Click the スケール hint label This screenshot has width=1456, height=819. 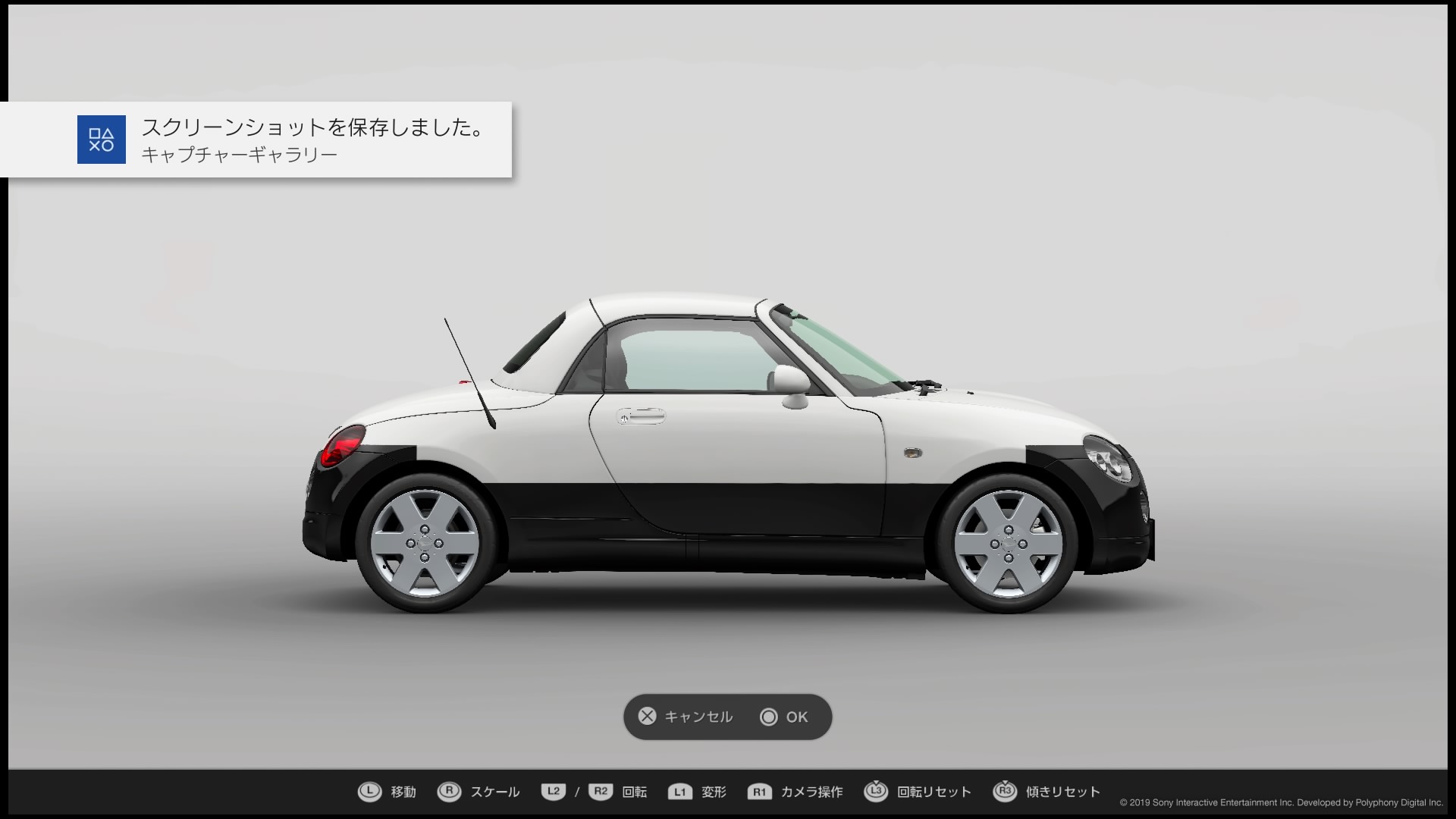495,792
